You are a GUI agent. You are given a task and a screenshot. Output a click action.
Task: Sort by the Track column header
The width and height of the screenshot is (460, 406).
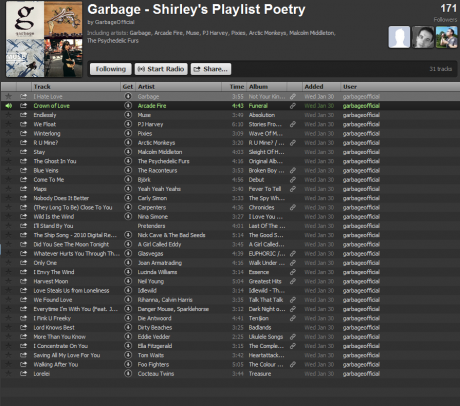pos(76,87)
